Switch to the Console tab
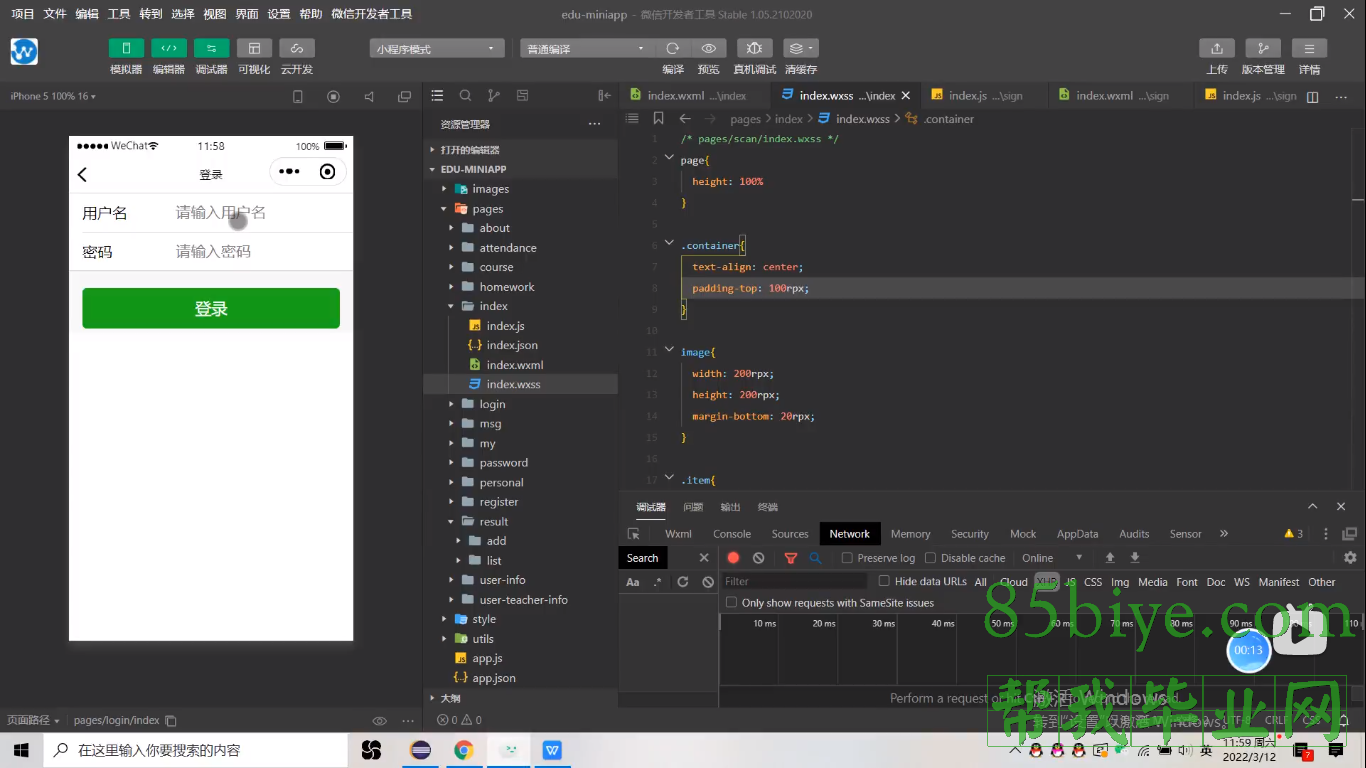 [732, 534]
